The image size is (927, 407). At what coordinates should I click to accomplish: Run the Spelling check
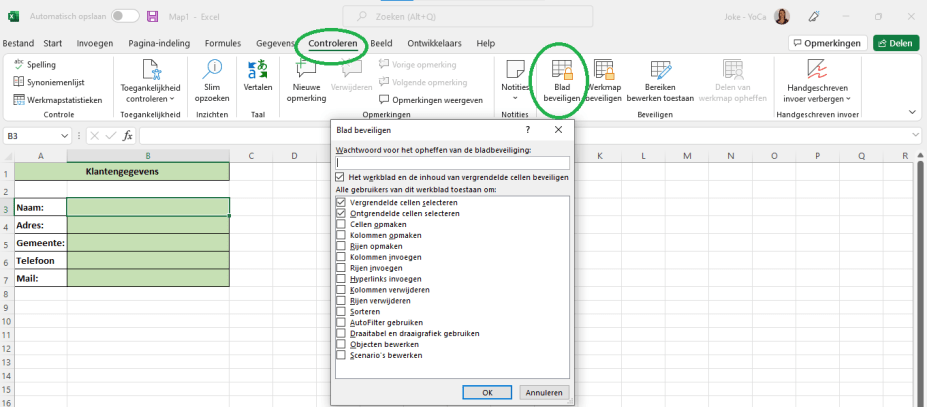point(34,64)
